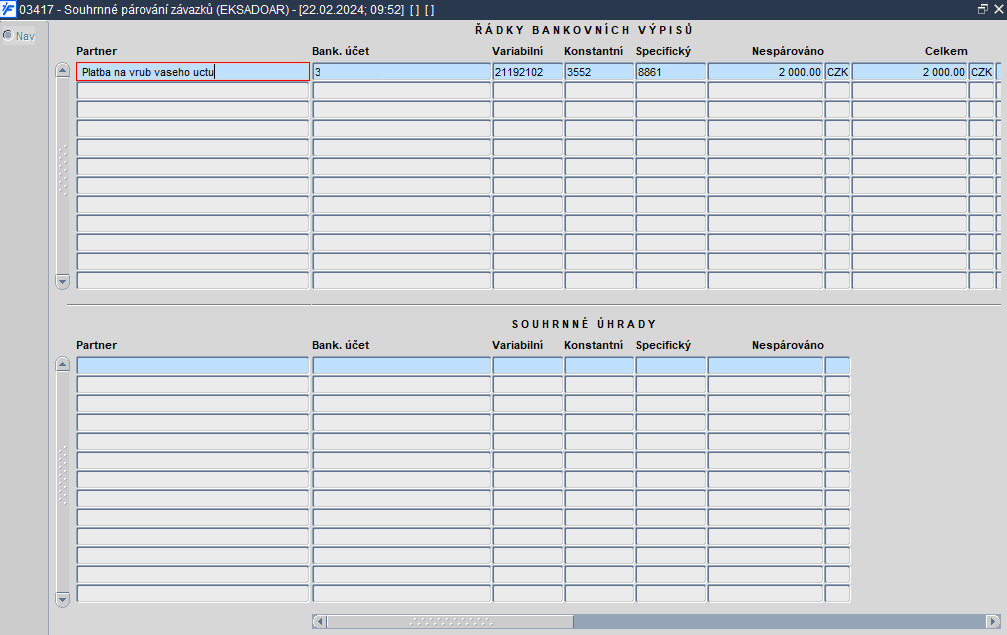Click SOUHRNNÉ ÚHRADY section heading
Screen dimensions: 1007x635
pyautogui.click(x=584, y=324)
